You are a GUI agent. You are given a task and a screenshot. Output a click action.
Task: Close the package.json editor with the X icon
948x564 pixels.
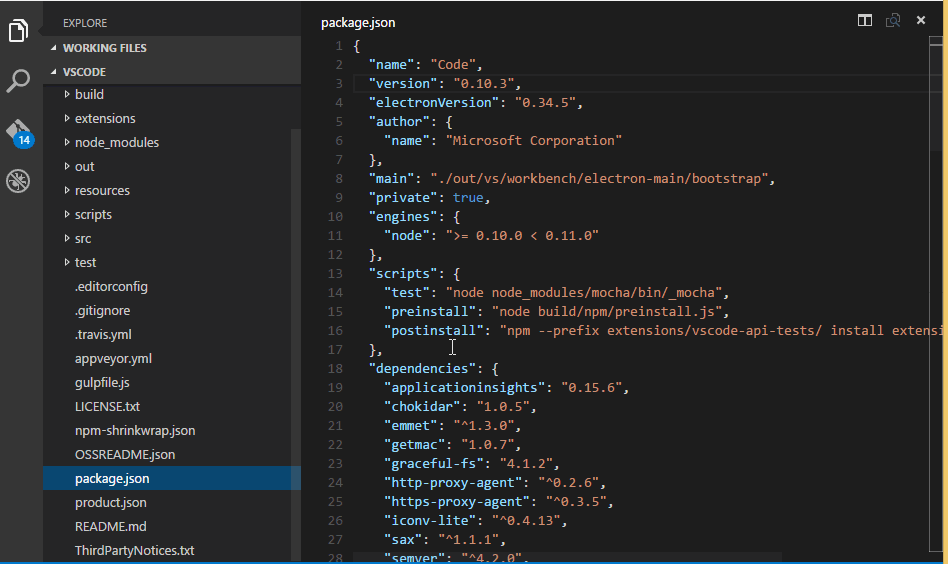point(921,20)
